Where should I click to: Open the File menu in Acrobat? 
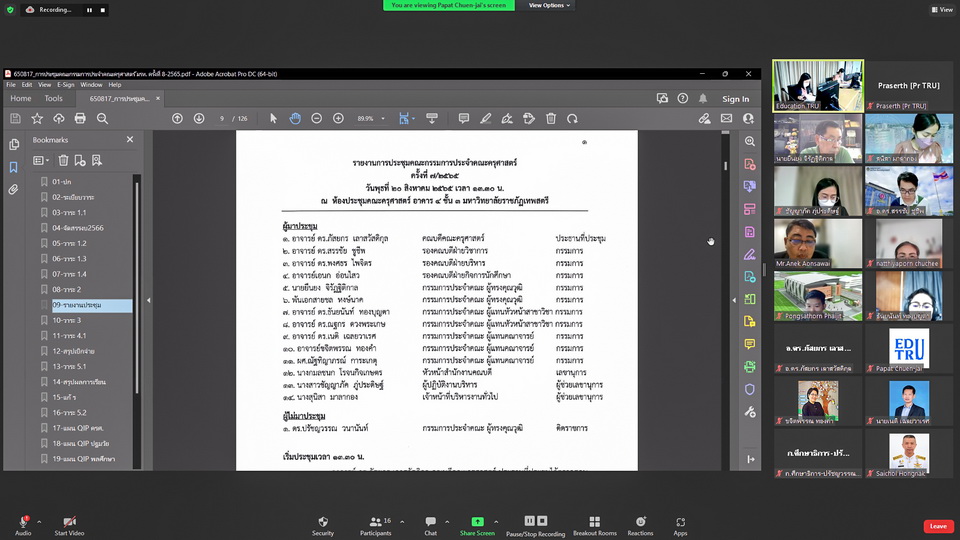pos(11,85)
